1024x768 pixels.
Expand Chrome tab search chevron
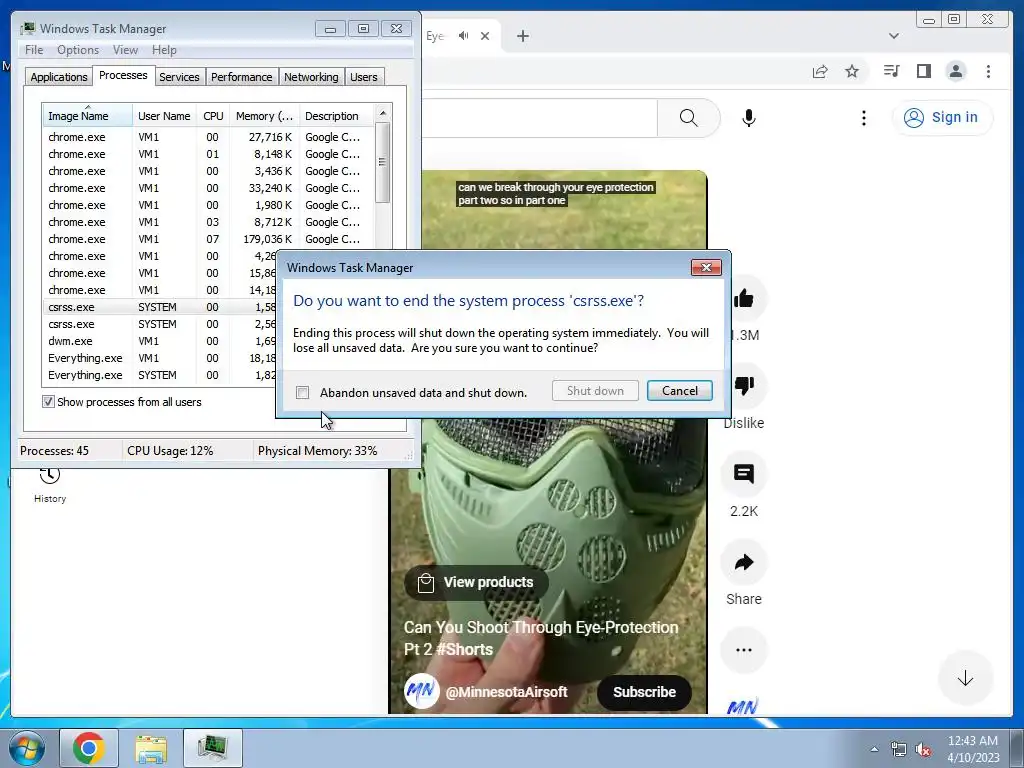pyautogui.click(x=893, y=36)
